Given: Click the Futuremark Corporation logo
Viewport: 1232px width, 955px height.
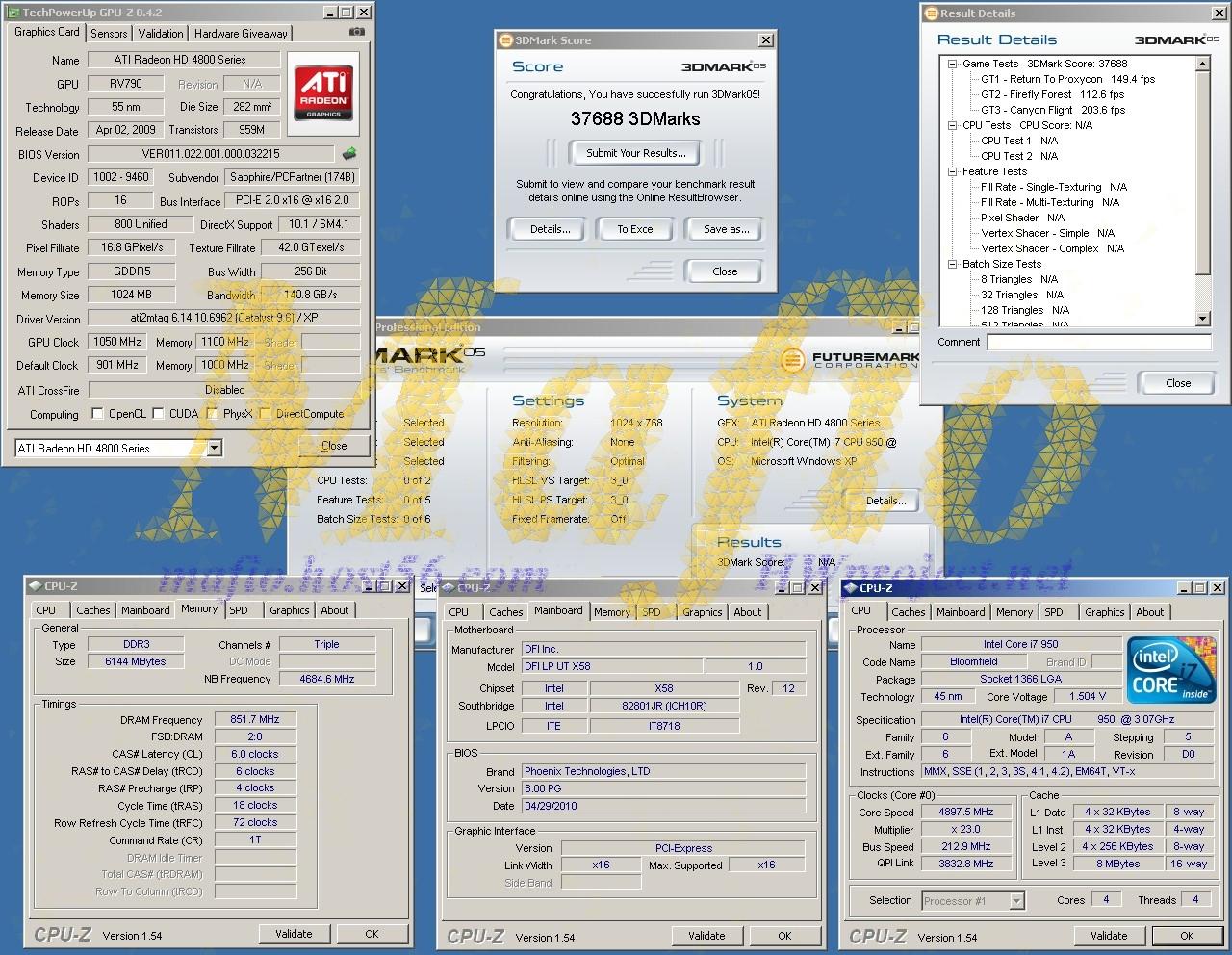Looking at the screenshot, I should (849, 360).
